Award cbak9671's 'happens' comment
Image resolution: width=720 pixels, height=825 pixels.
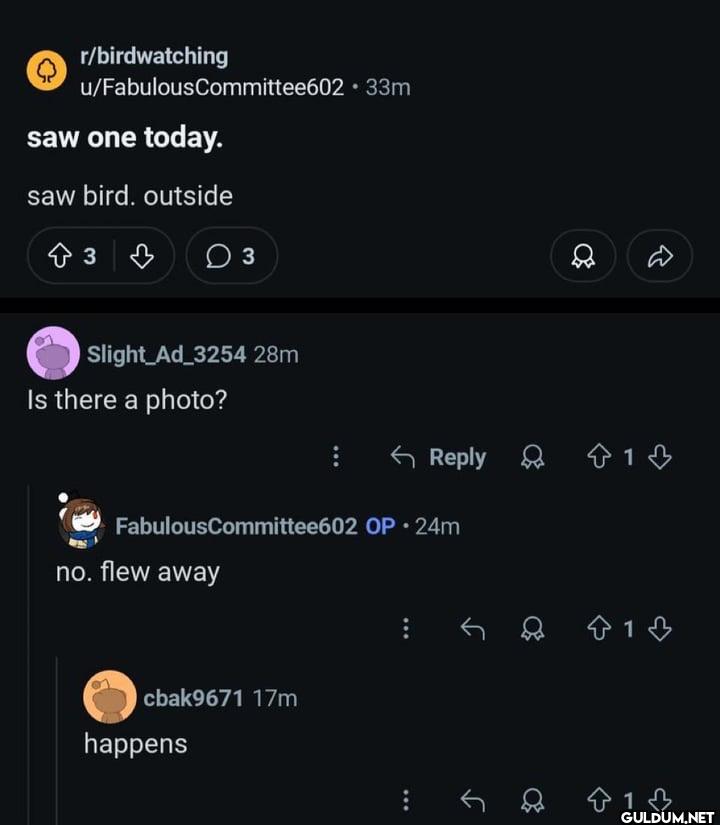coord(534,799)
